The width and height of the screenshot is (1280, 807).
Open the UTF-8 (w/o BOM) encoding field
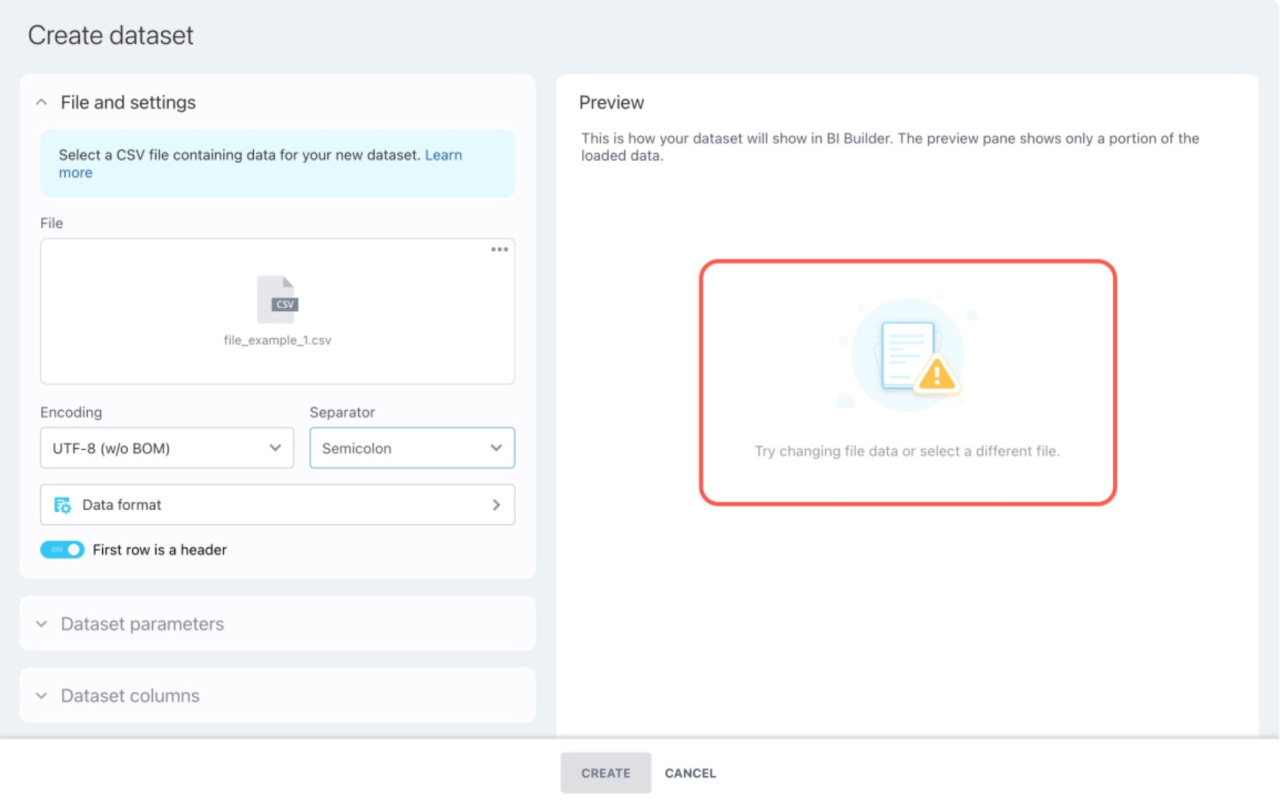click(x=150, y=448)
